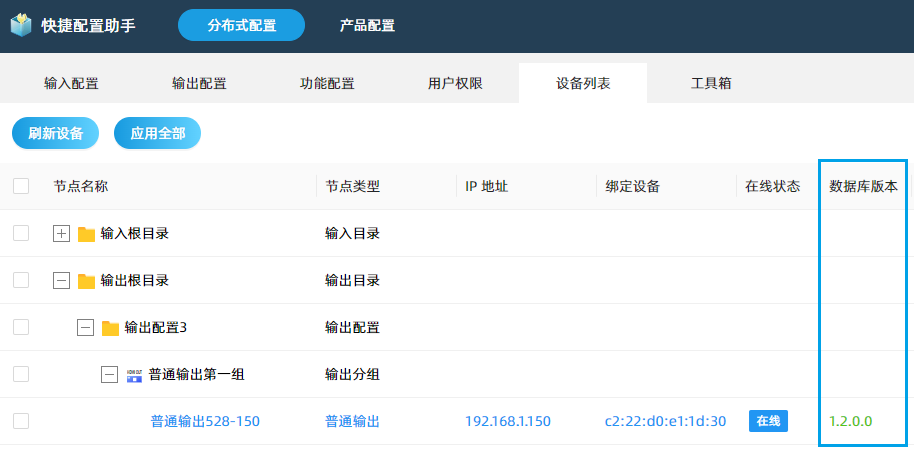Switch to the 输入配置 tab
This screenshot has height=449, width=914.
pos(71,83)
